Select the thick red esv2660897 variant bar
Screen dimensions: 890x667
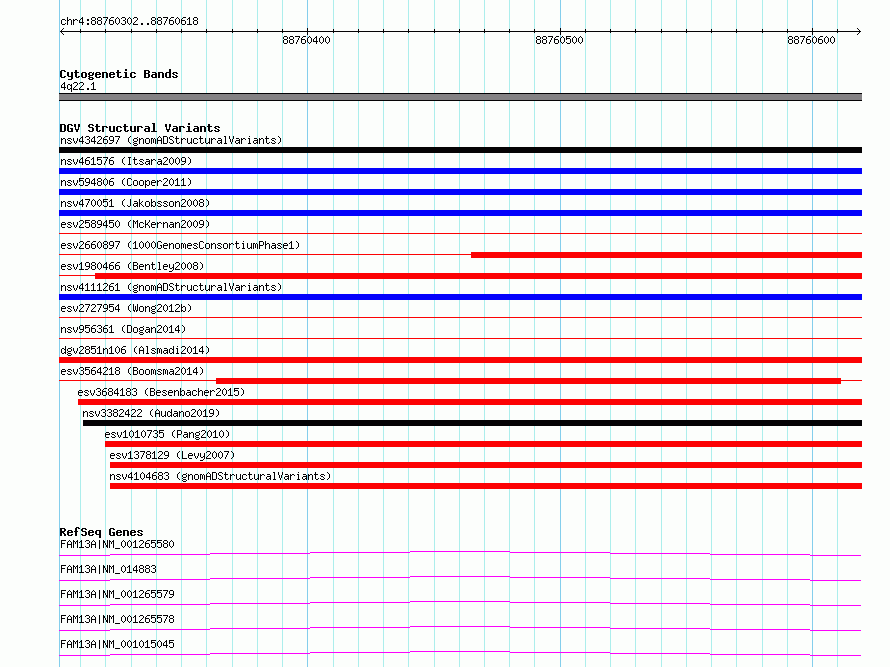(x=666, y=255)
